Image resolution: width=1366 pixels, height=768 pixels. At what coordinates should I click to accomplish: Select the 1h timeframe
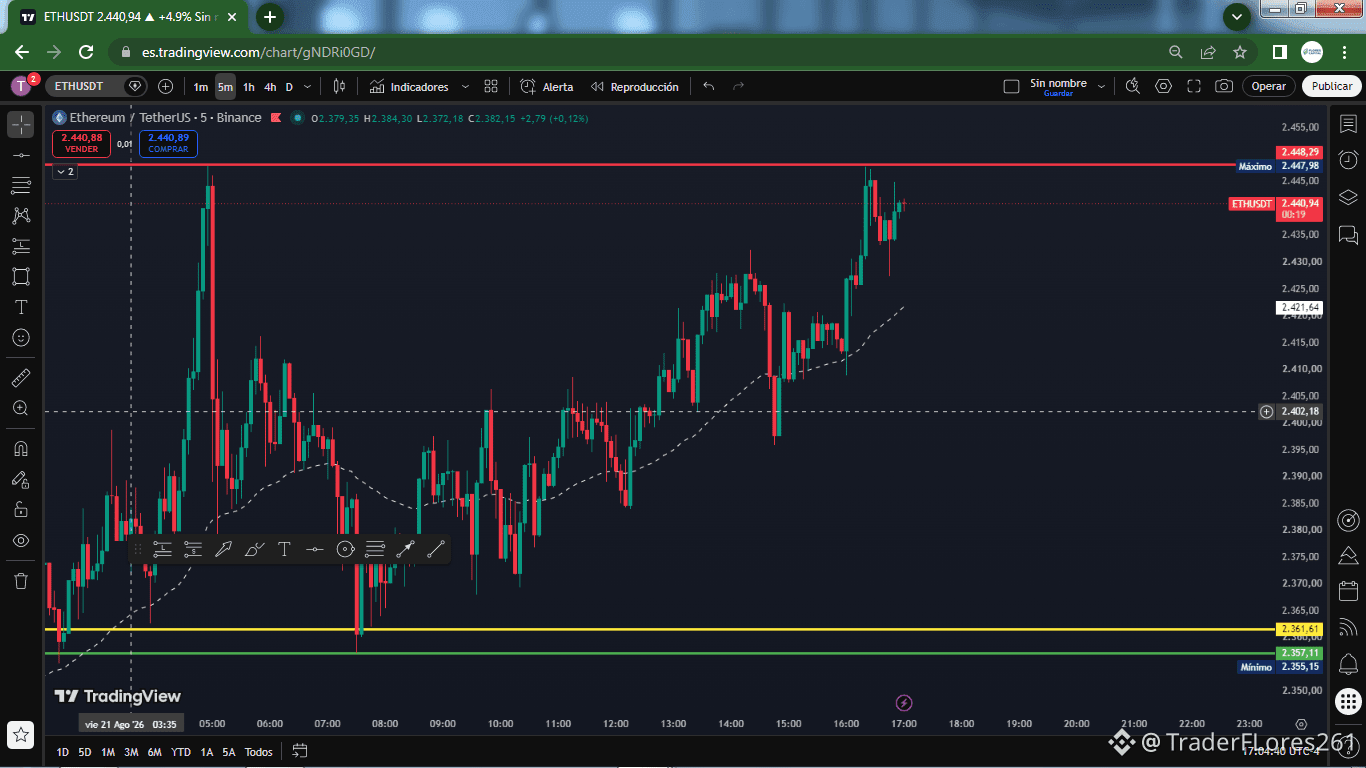(249, 87)
